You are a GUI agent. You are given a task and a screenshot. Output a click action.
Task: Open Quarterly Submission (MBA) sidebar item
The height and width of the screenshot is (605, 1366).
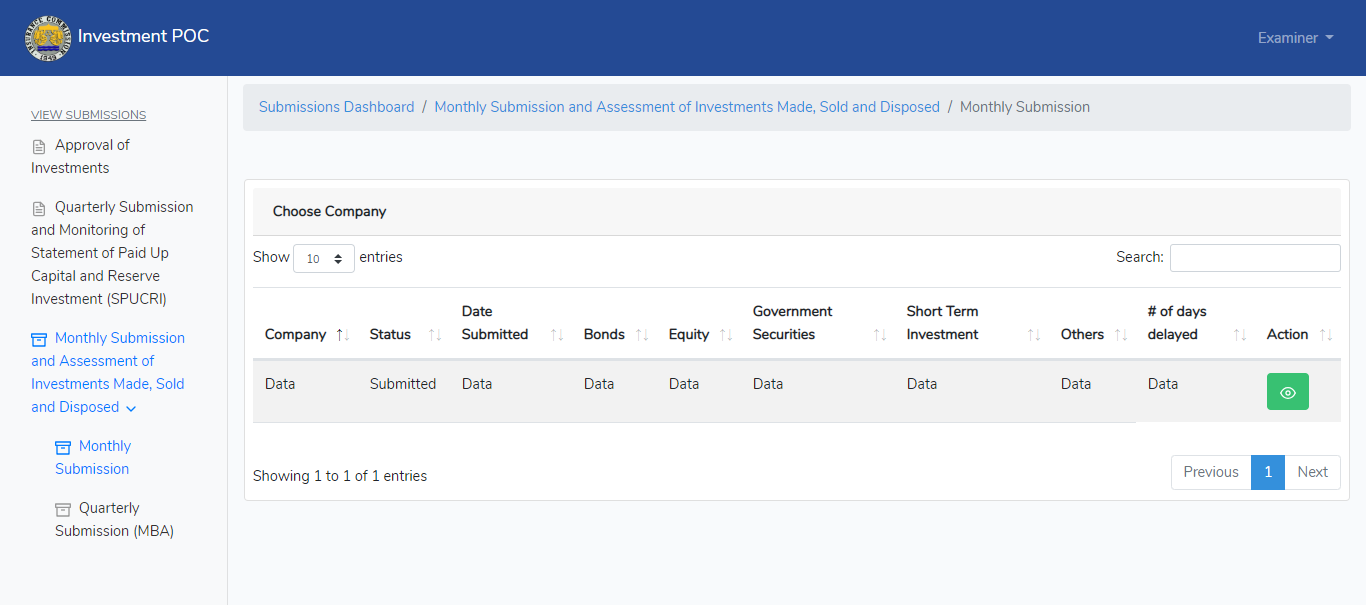[x=114, y=519]
